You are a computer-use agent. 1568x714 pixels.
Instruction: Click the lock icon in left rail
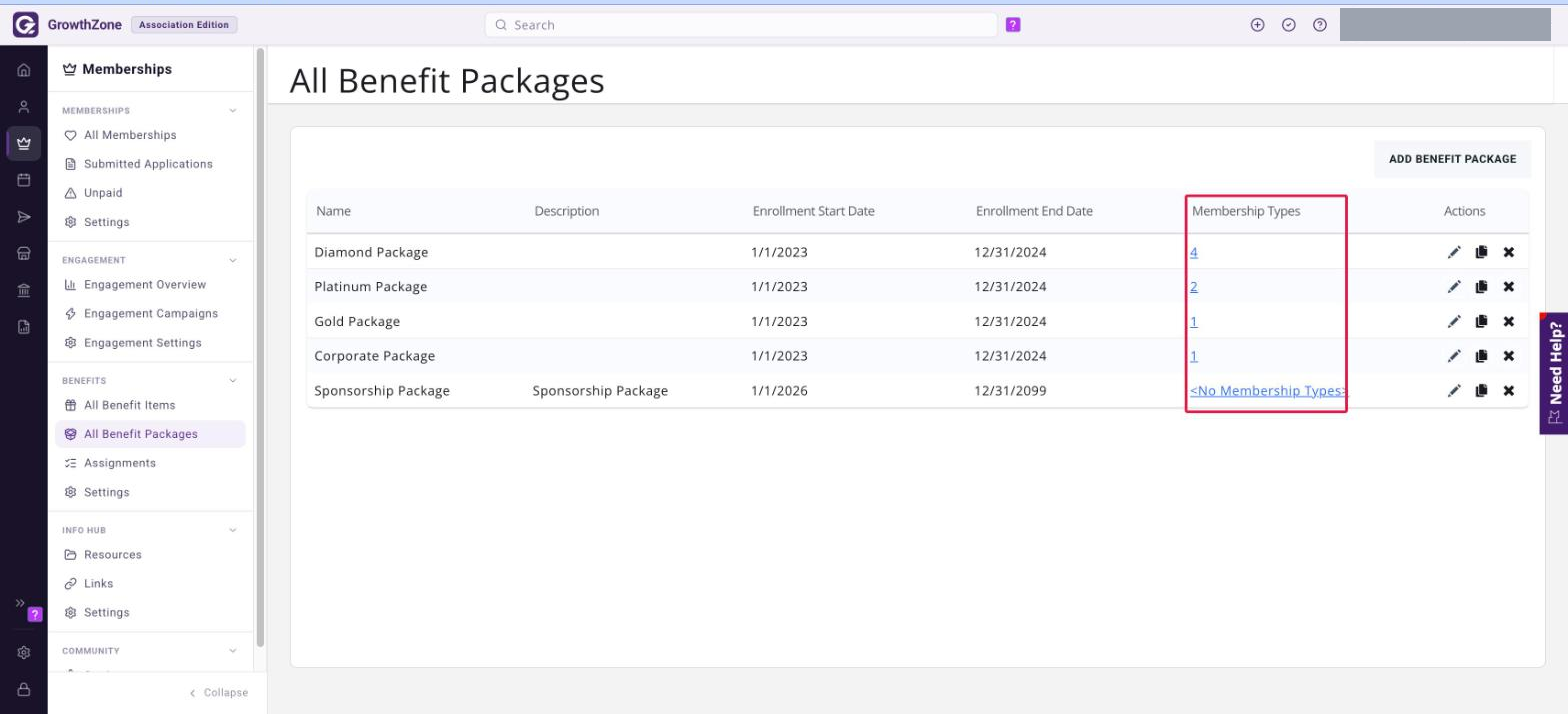coord(24,689)
